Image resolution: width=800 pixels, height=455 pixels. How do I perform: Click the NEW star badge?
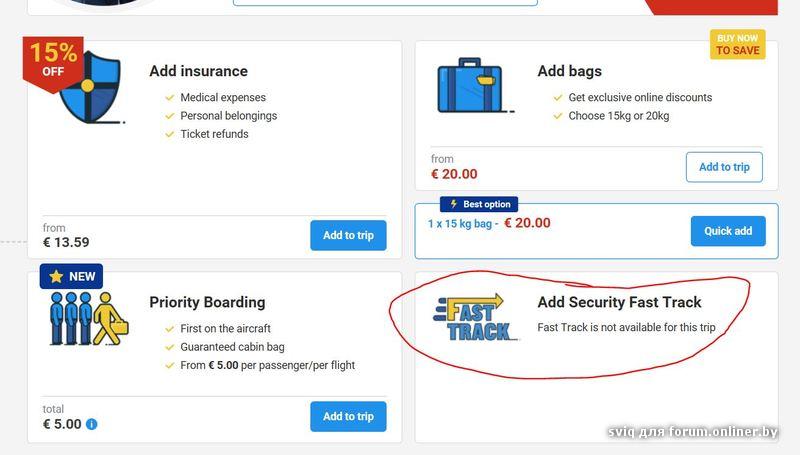coord(71,276)
